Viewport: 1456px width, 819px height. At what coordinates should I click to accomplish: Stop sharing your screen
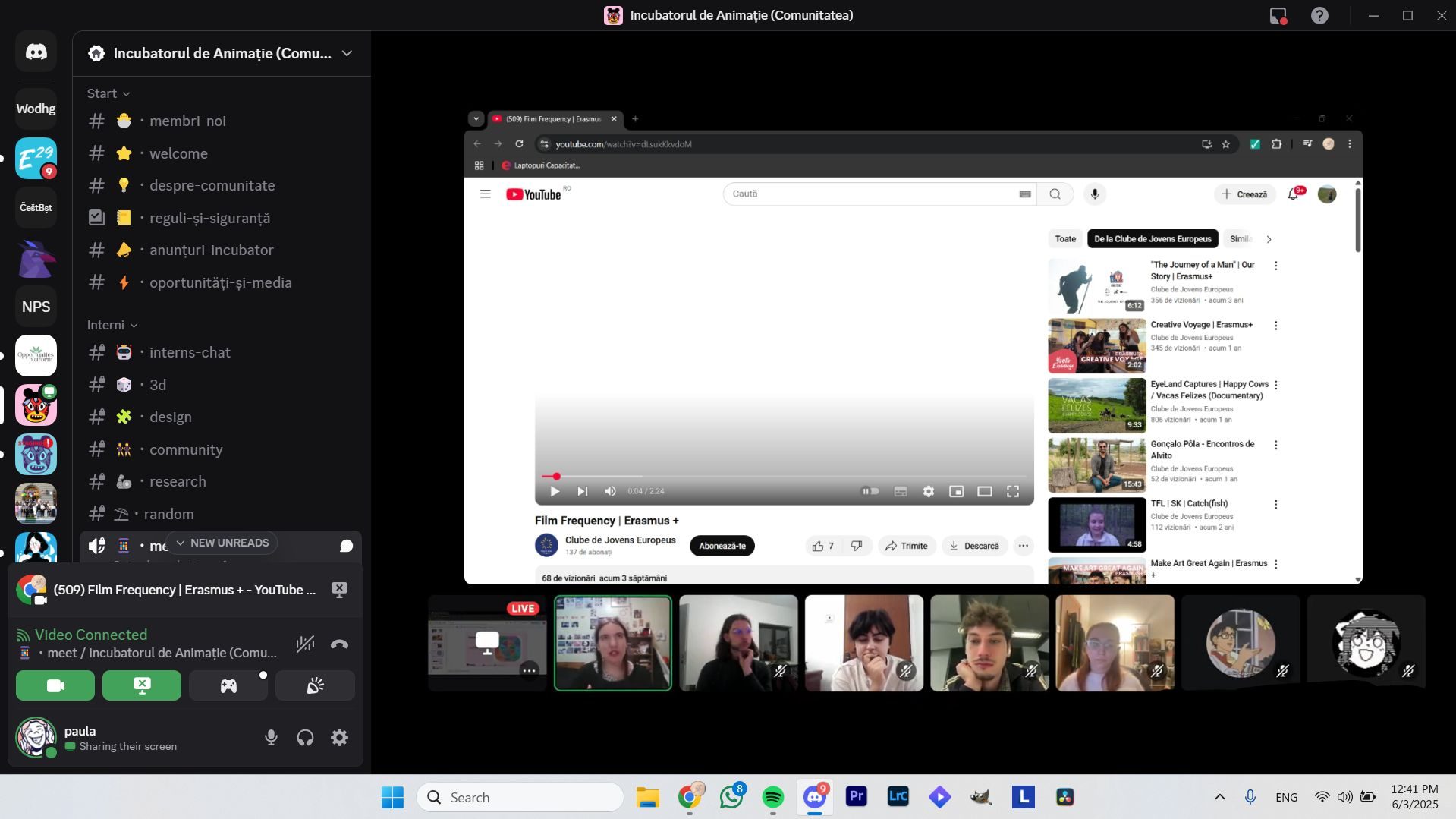point(142,686)
